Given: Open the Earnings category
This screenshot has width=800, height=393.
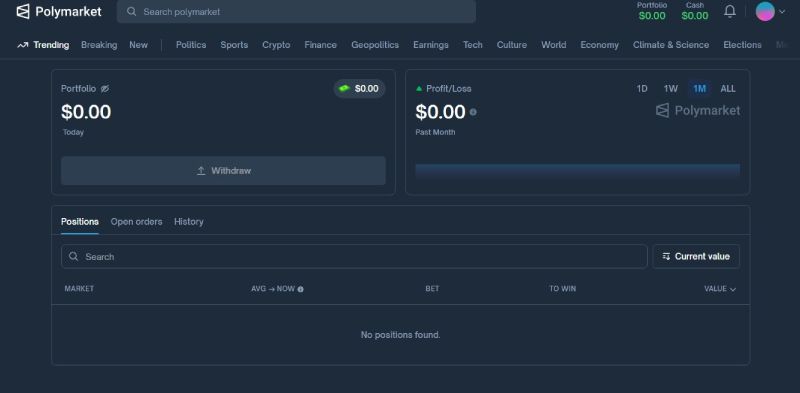Looking at the screenshot, I should pos(431,45).
